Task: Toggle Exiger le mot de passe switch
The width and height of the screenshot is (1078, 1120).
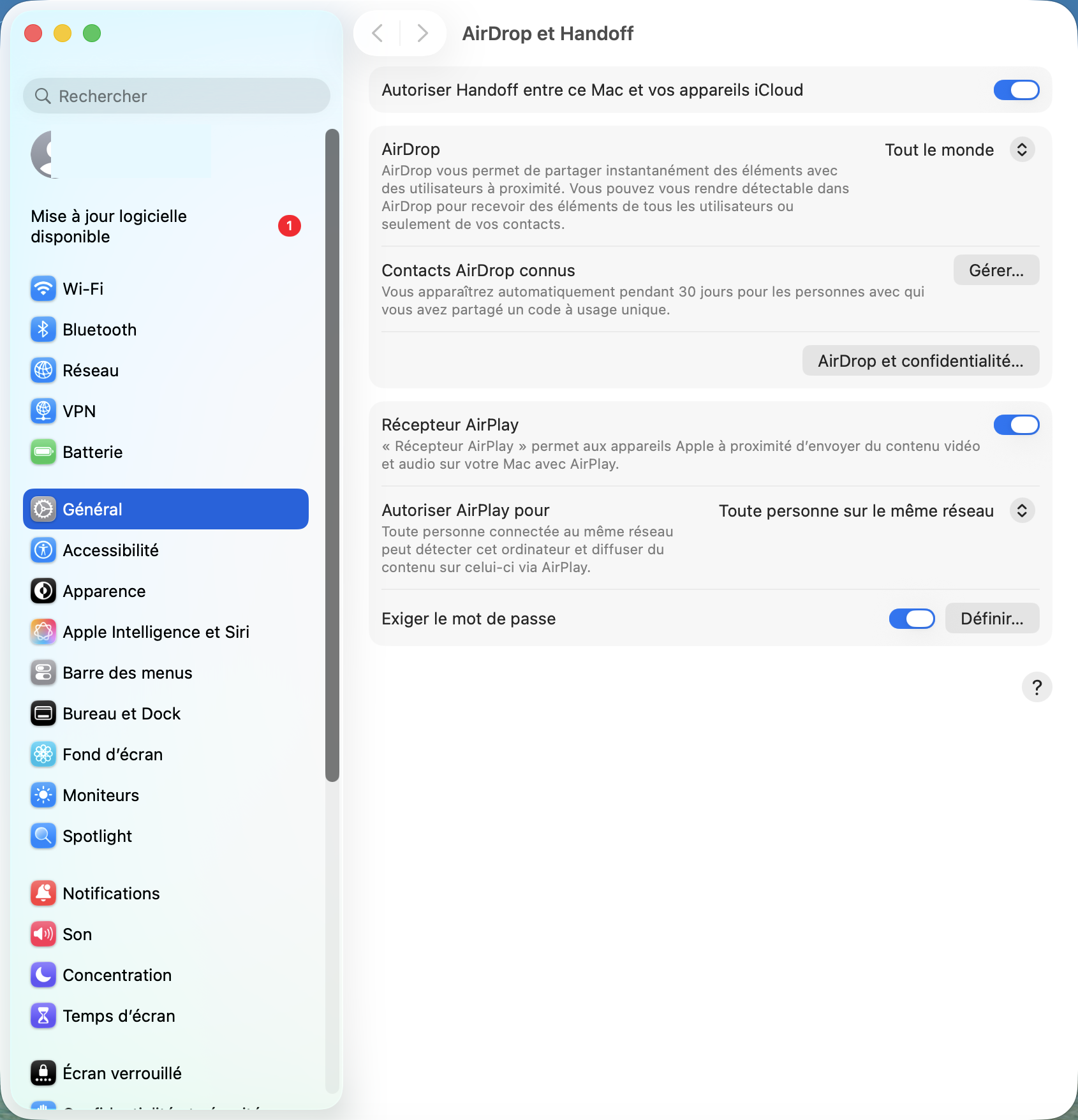Action: point(912,619)
